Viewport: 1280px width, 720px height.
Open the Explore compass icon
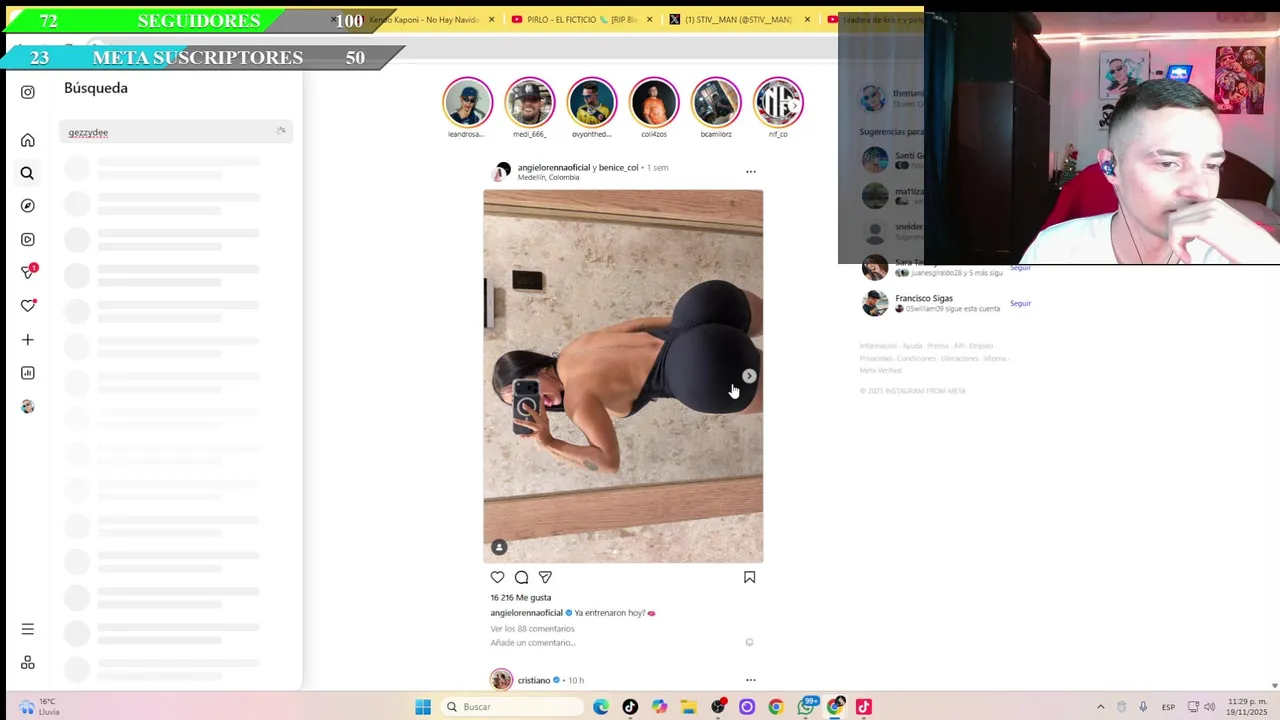28,206
